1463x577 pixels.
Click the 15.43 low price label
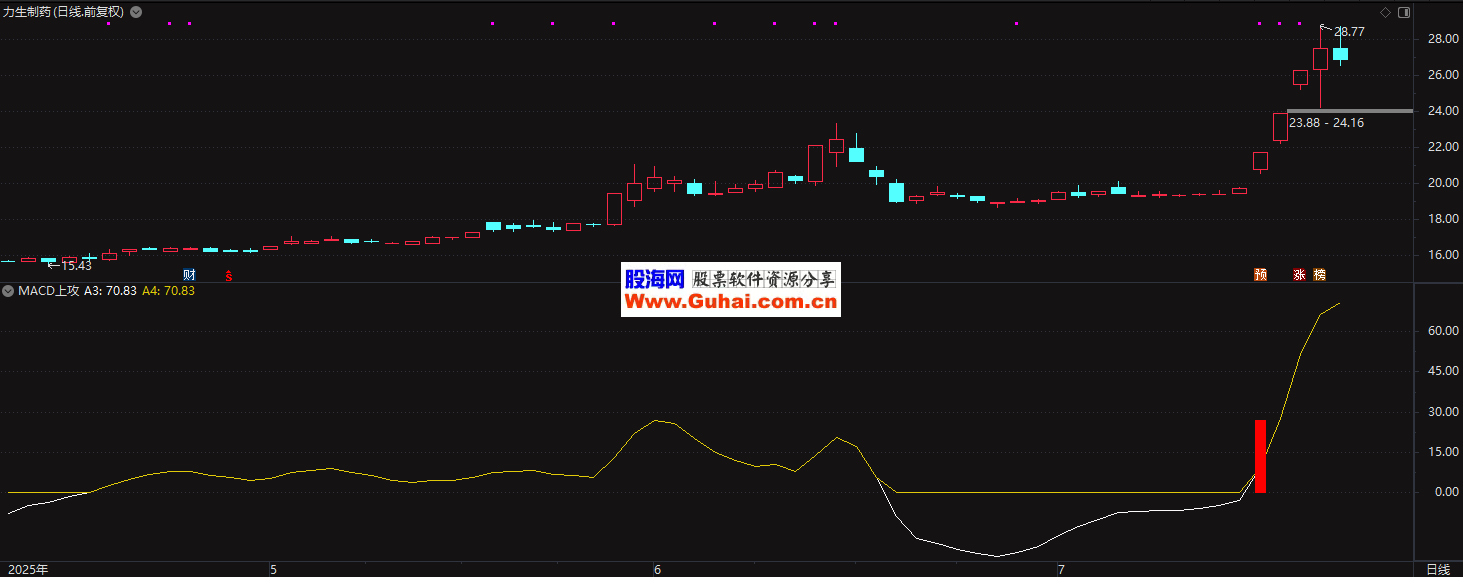(76, 265)
